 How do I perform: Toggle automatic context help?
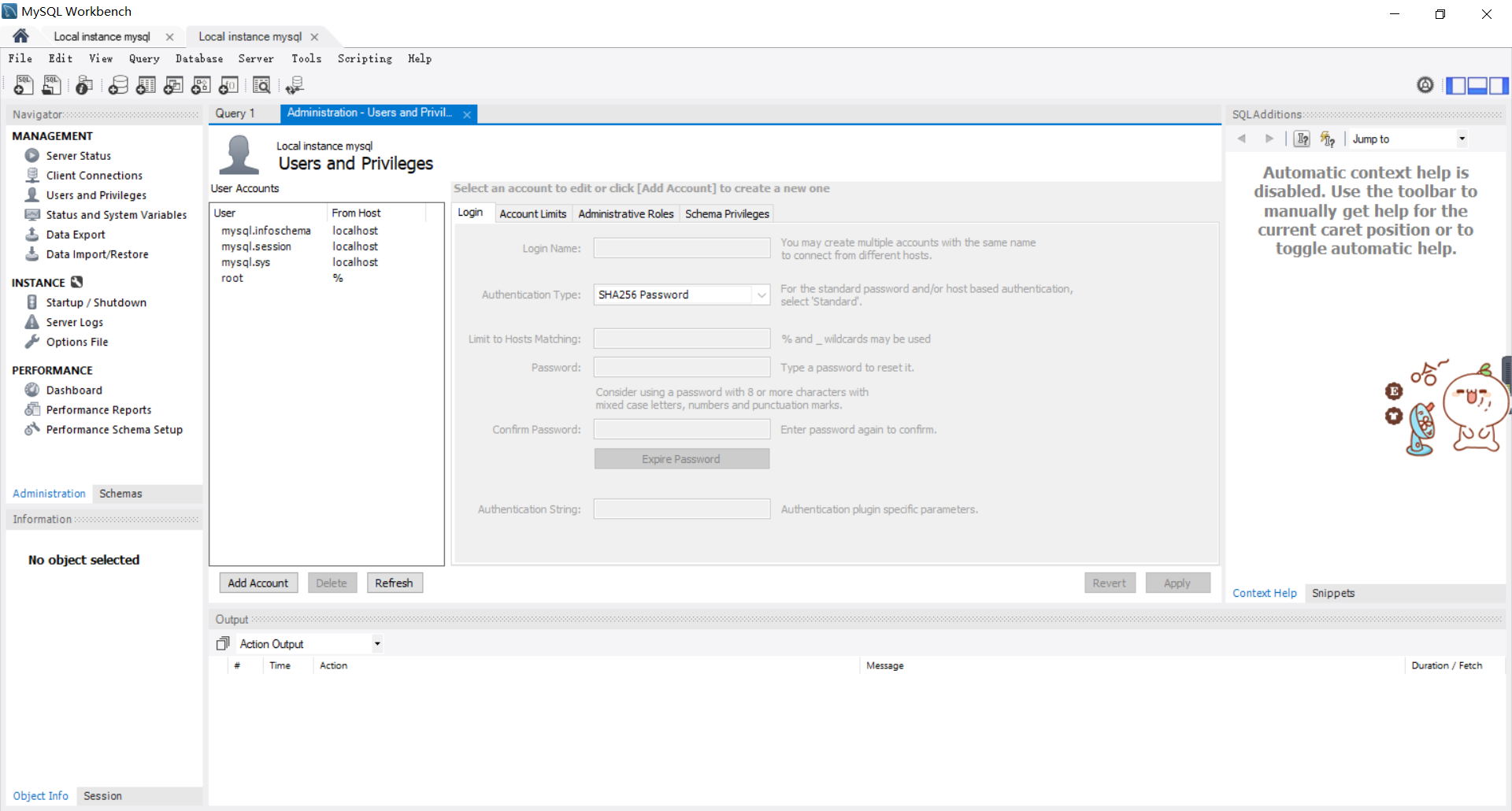(x=1328, y=139)
